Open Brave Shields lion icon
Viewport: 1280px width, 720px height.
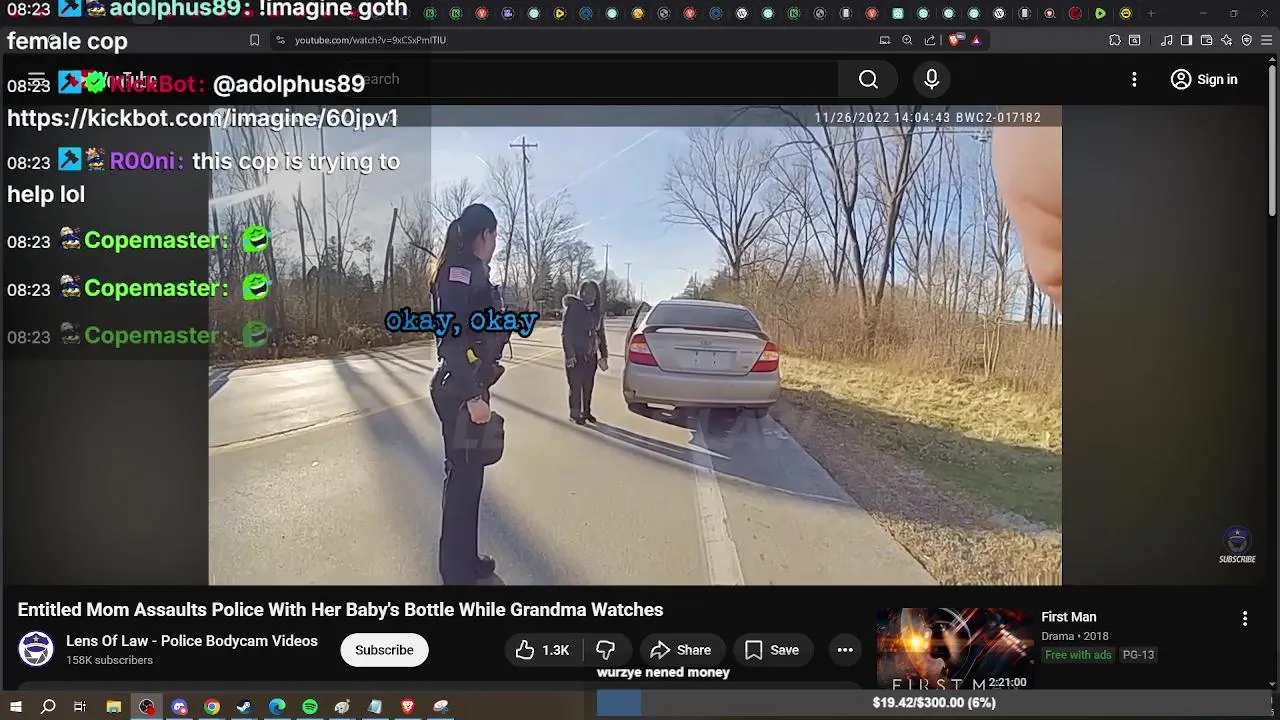tap(955, 40)
